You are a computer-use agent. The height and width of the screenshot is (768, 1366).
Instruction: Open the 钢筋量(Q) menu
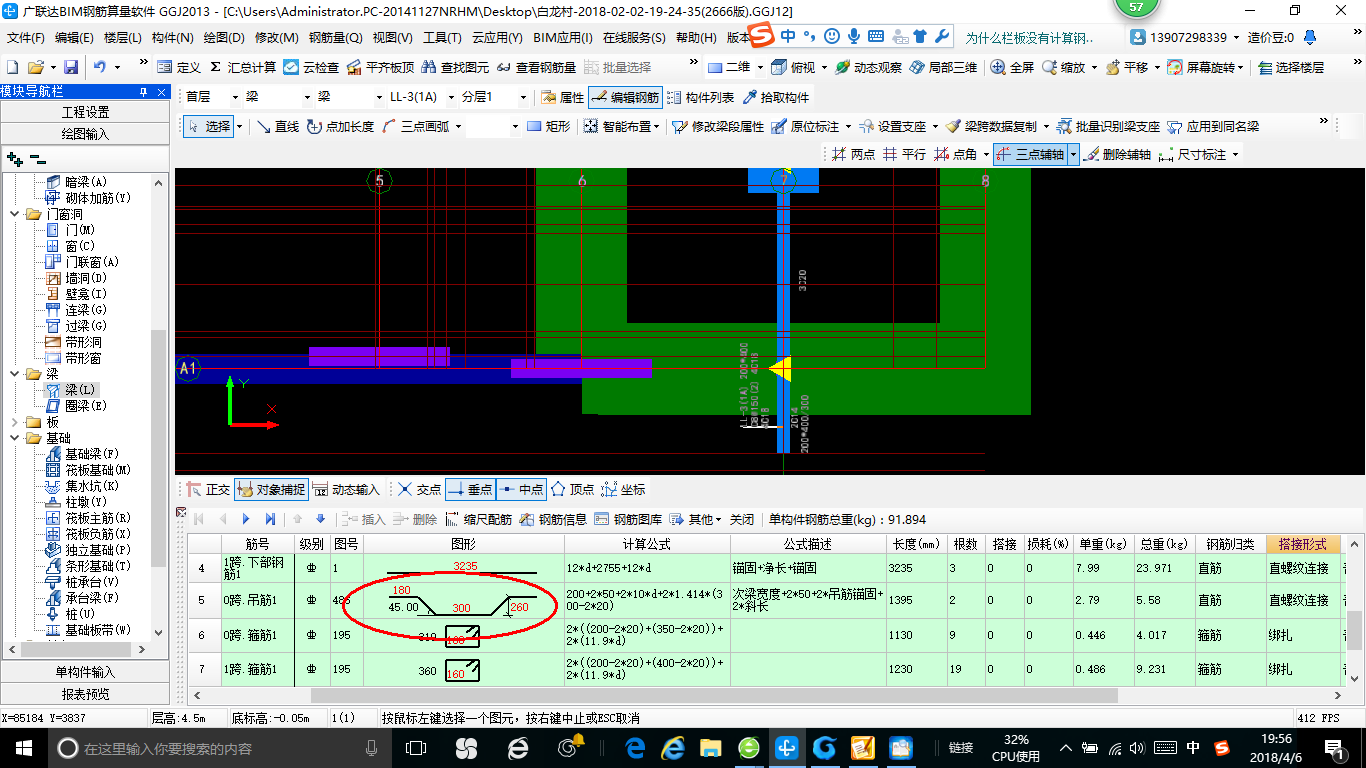point(335,38)
